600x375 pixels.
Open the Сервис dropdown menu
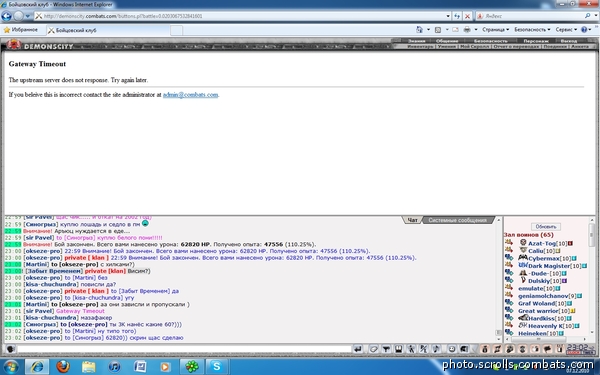[566, 29]
